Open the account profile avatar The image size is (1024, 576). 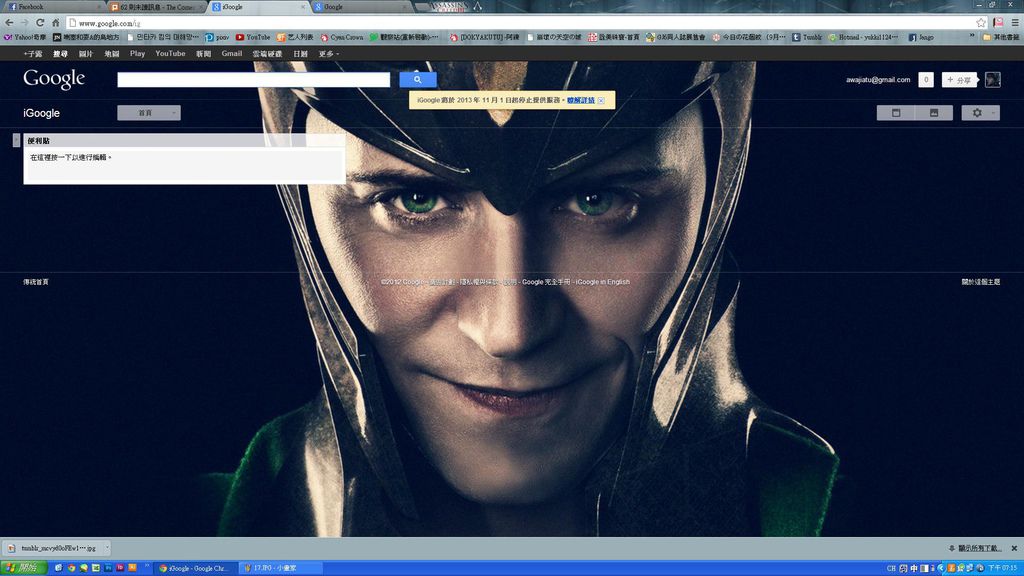[993, 80]
